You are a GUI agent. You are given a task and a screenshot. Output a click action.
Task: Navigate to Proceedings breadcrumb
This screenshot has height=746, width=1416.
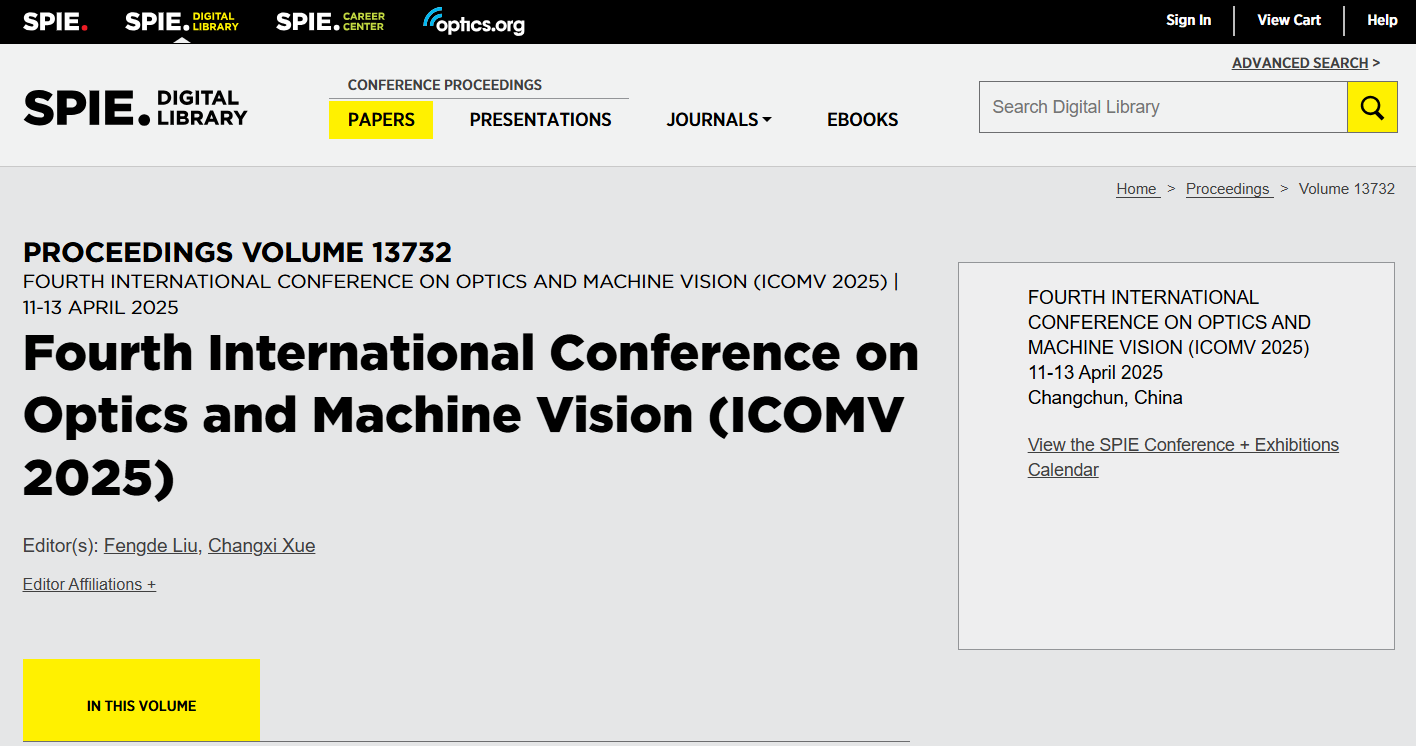coord(1229,189)
